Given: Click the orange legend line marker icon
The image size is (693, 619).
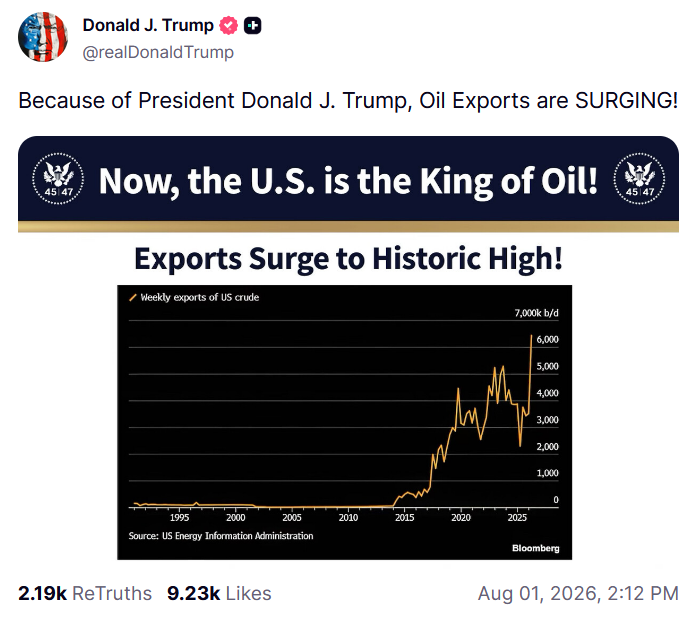Looking at the screenshot, I should point(133,297).
